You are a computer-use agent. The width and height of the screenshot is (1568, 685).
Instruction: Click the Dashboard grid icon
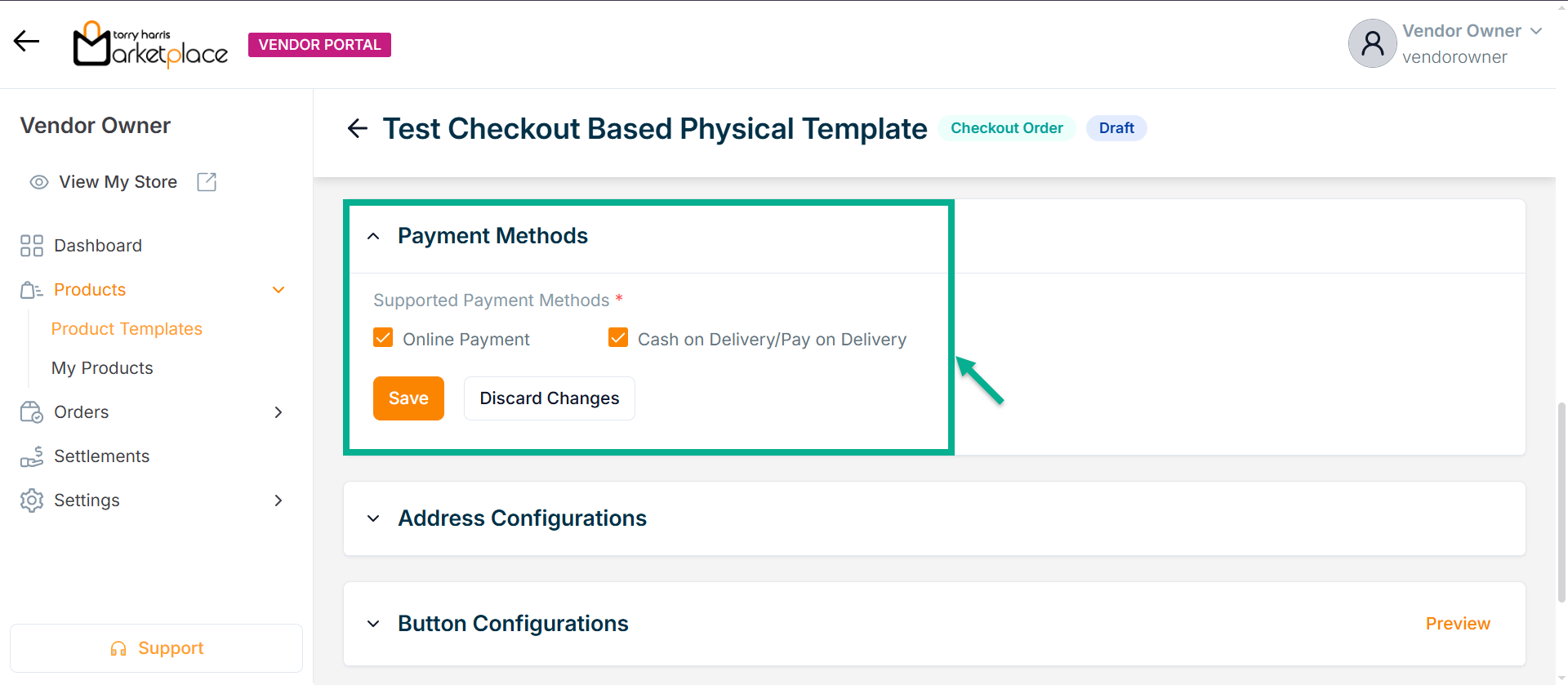click(32, 246)
